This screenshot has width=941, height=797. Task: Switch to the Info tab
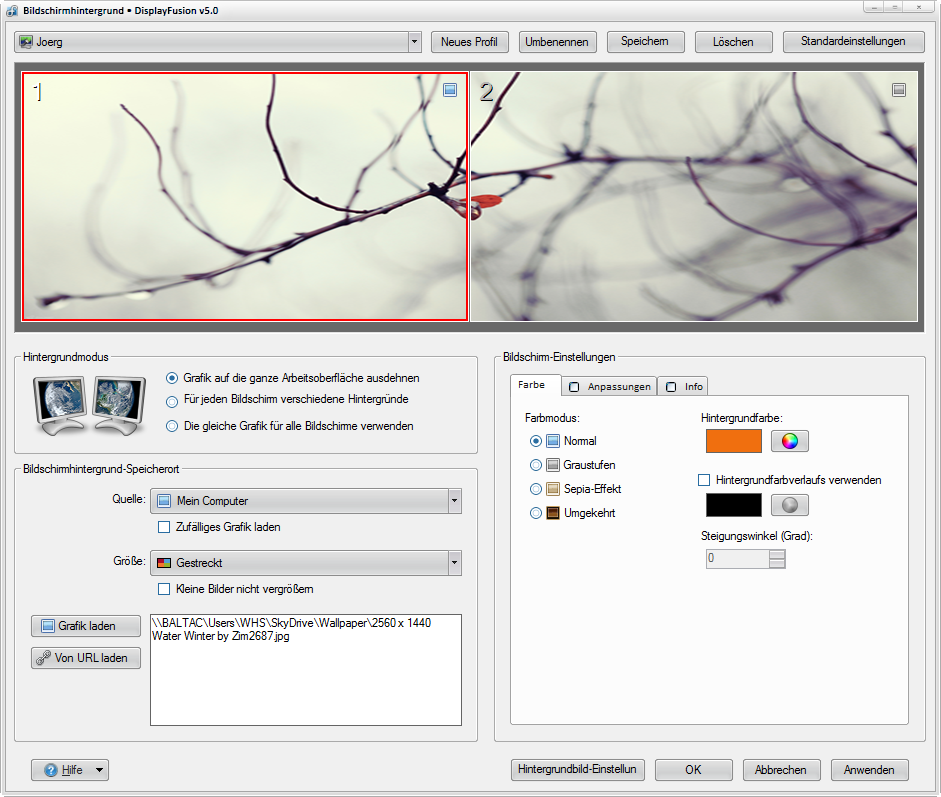coord(684,386)
